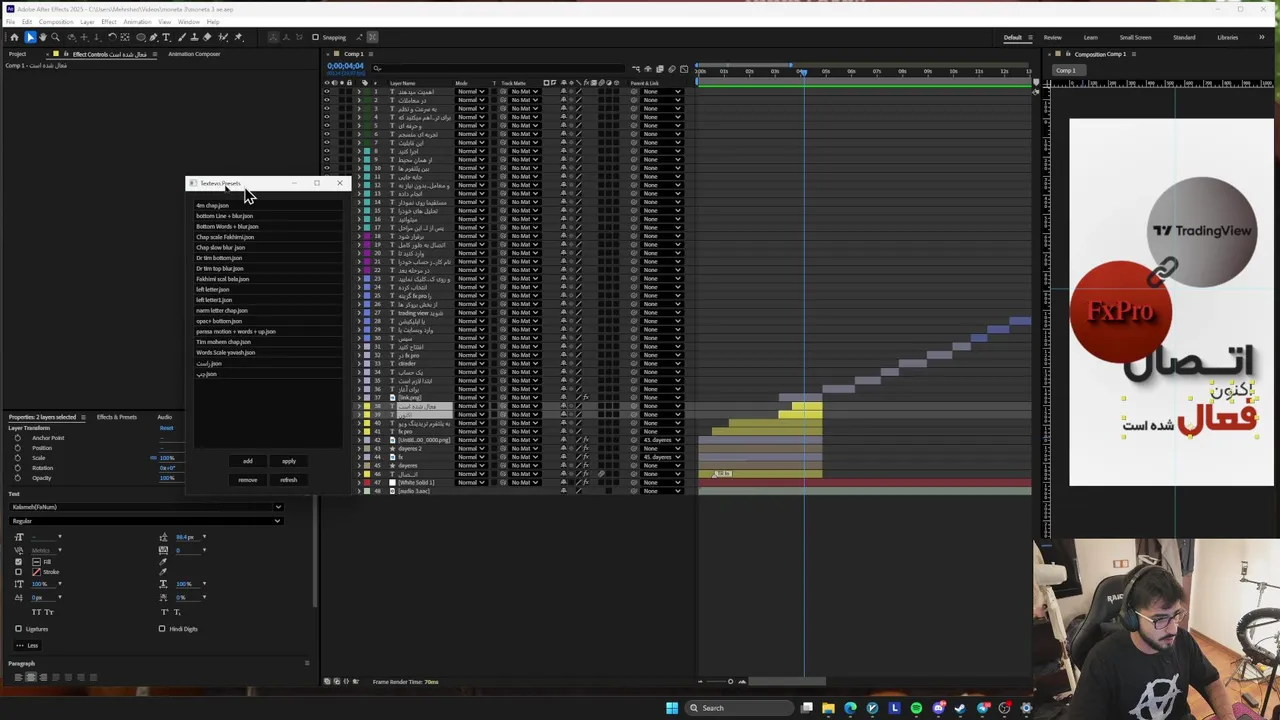
Task: Switch to Animation Composer tab
Action: pos(194,54)
